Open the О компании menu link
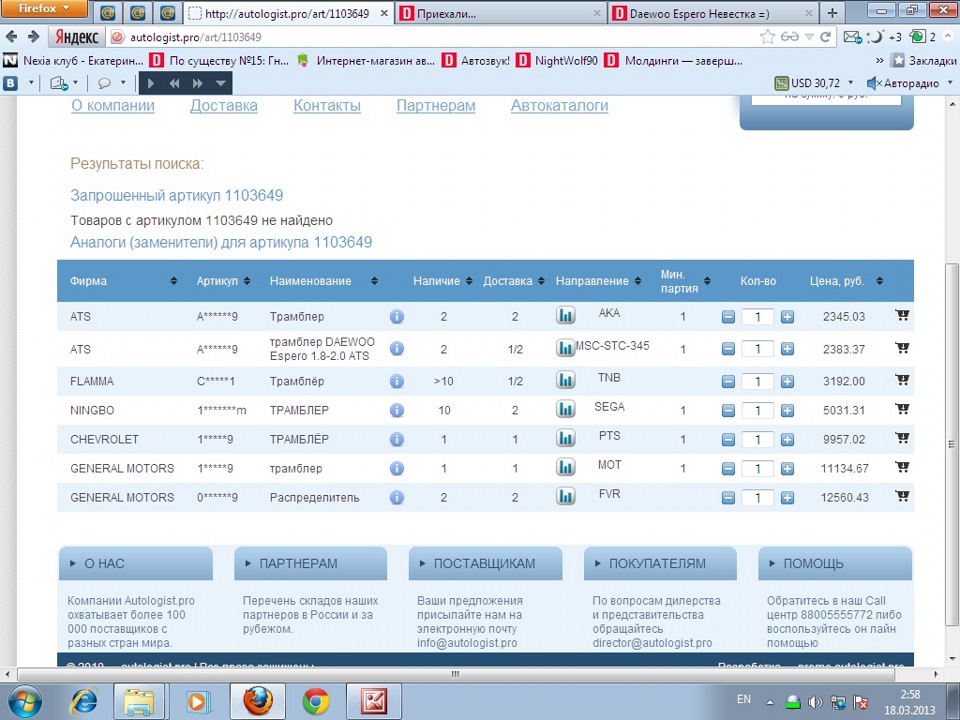The image size is (960, 720). point(113,105)
